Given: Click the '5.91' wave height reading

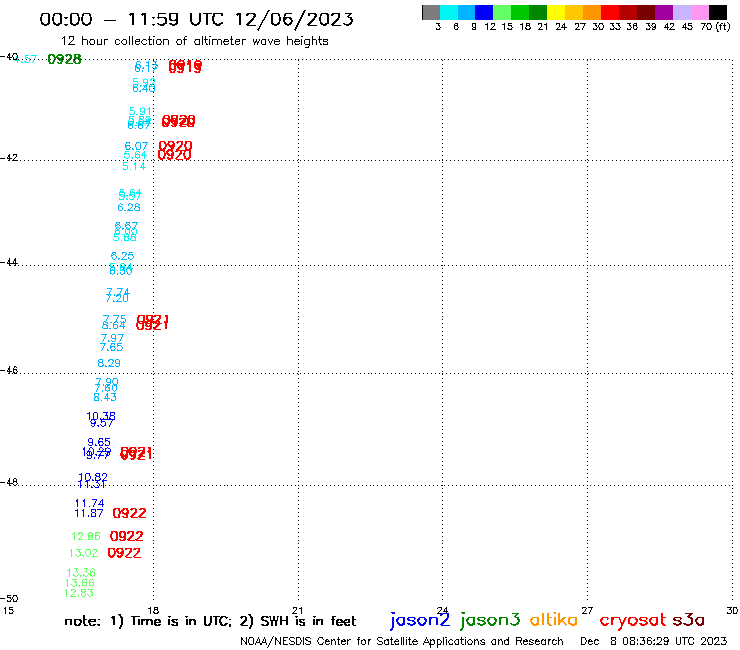Looking at the screenshot, I should pos(141,111).
